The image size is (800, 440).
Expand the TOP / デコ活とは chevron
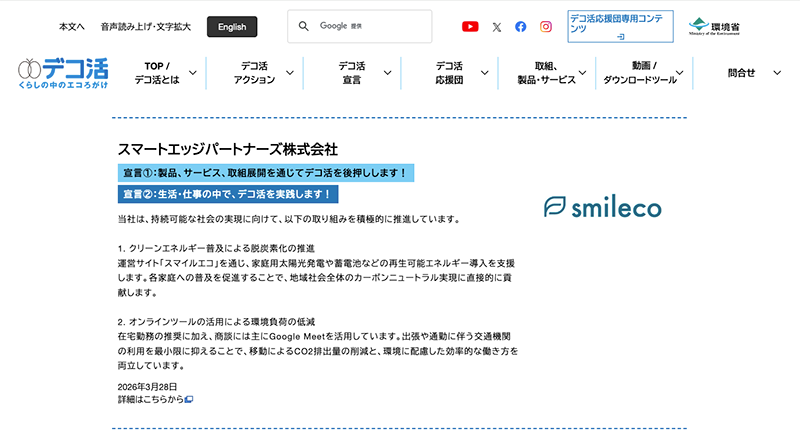coord(193,72)
